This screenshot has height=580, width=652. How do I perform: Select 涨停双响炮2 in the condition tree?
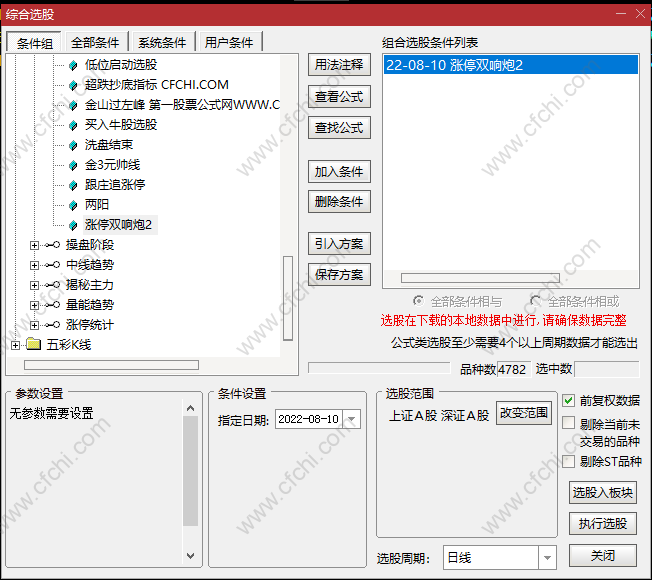coord(119,225)
